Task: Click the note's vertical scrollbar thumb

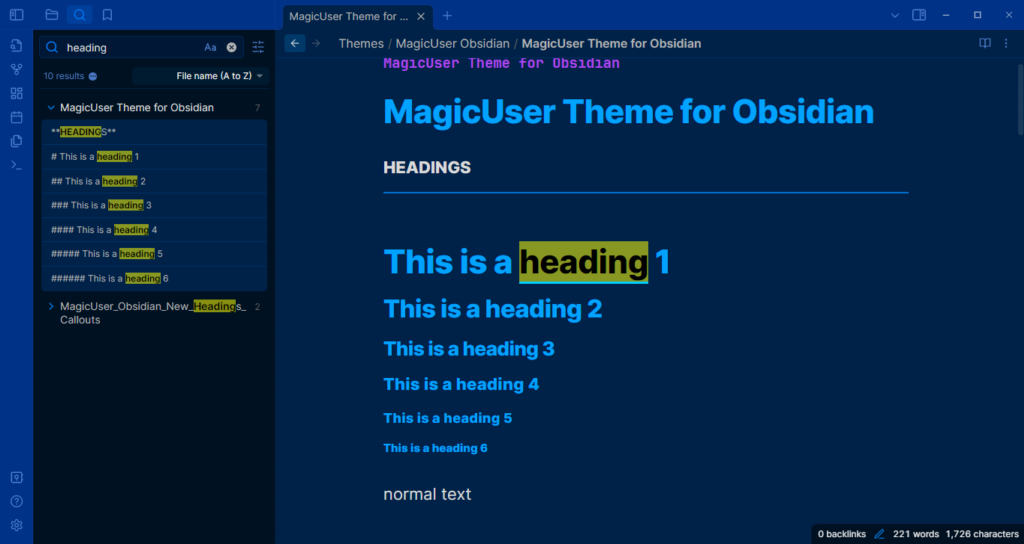Action: (1020, 99)
